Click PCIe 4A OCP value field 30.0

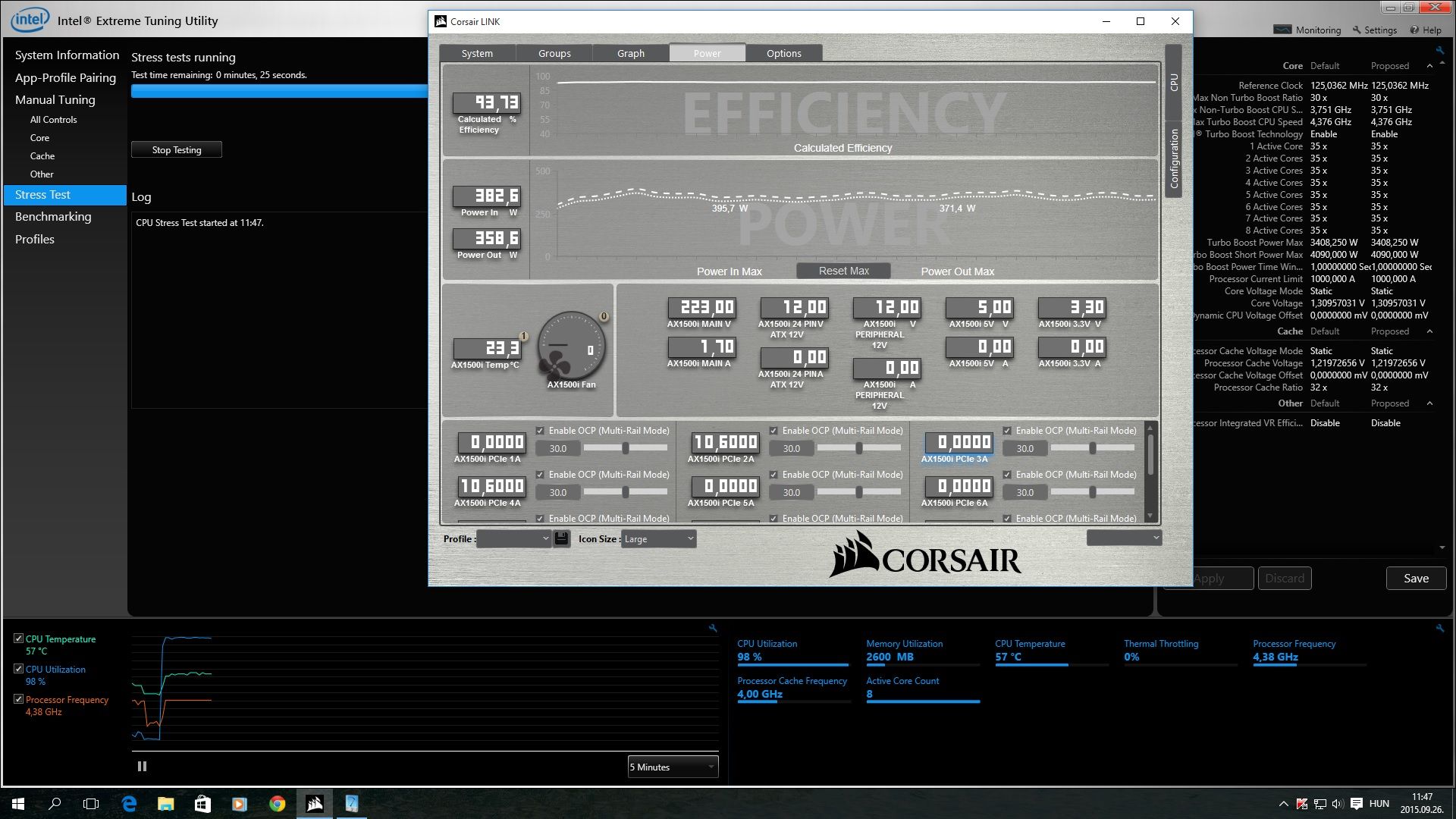click(x=558, y=492)
